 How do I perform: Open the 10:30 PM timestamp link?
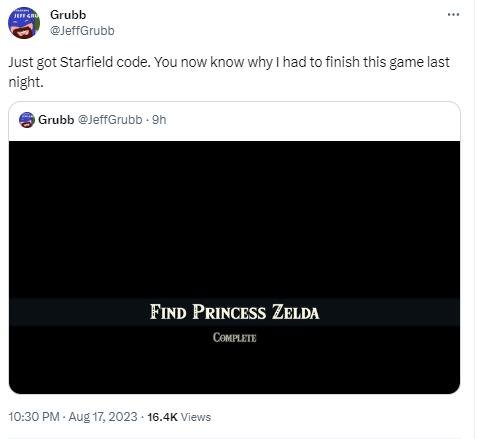pyautogui.click(x=34, y=417)
